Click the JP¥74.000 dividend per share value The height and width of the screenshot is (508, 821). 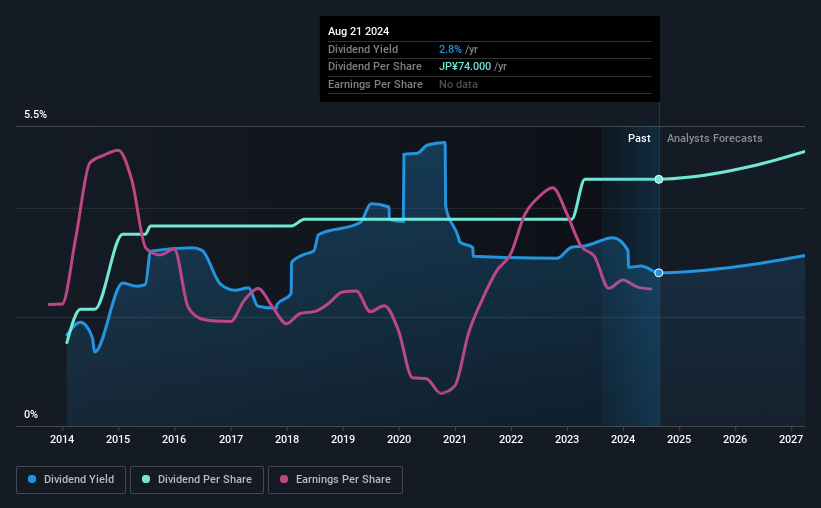pyautogui.click(x=465, y=67)
